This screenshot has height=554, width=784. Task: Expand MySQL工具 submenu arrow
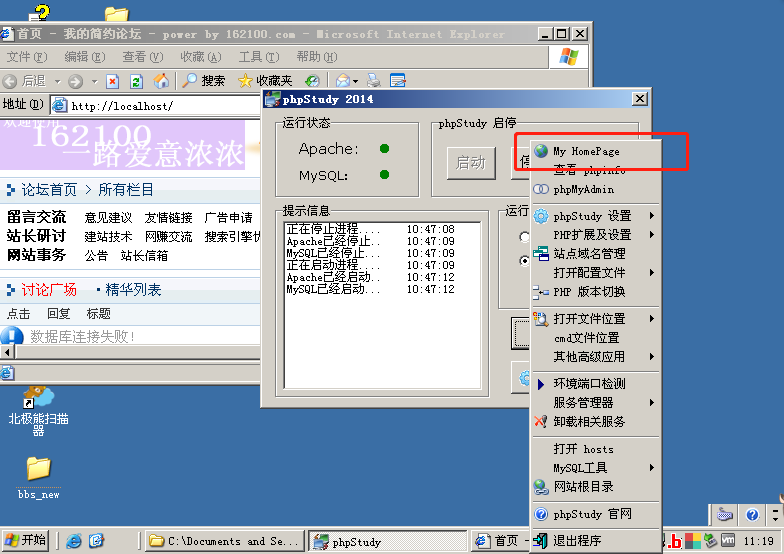click(x=652, y=468)
